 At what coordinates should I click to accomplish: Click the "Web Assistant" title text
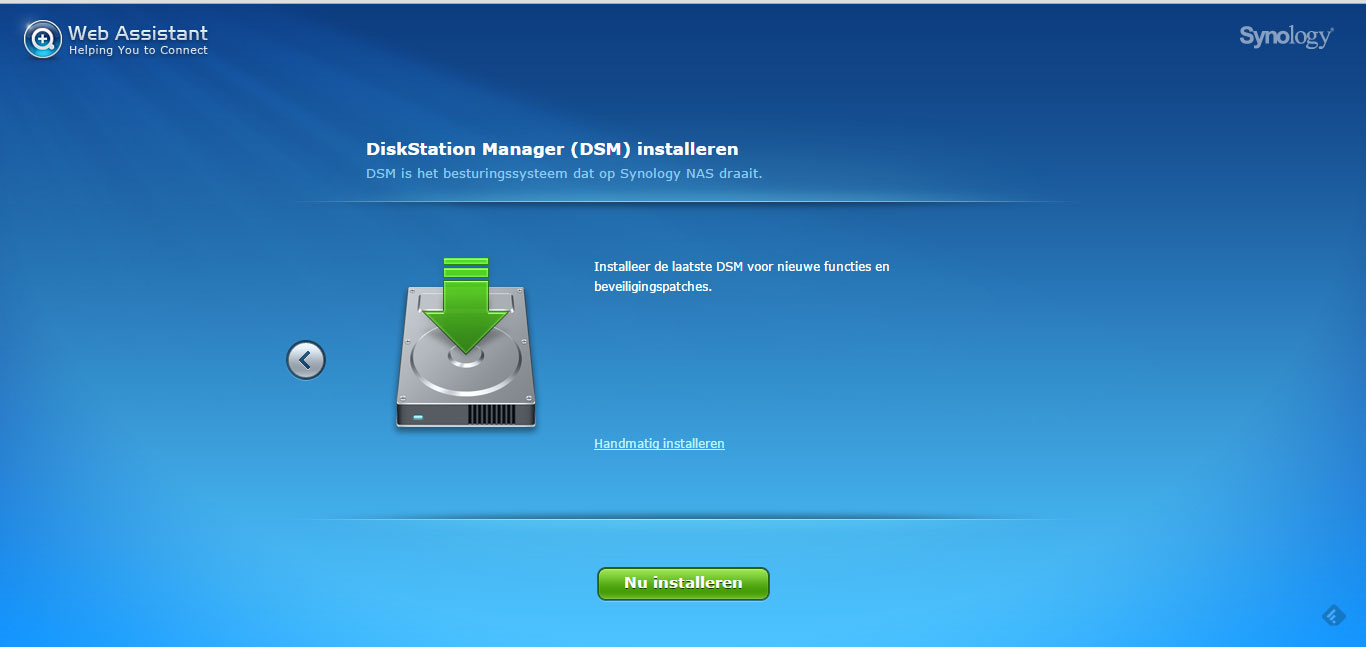(138, 33)
